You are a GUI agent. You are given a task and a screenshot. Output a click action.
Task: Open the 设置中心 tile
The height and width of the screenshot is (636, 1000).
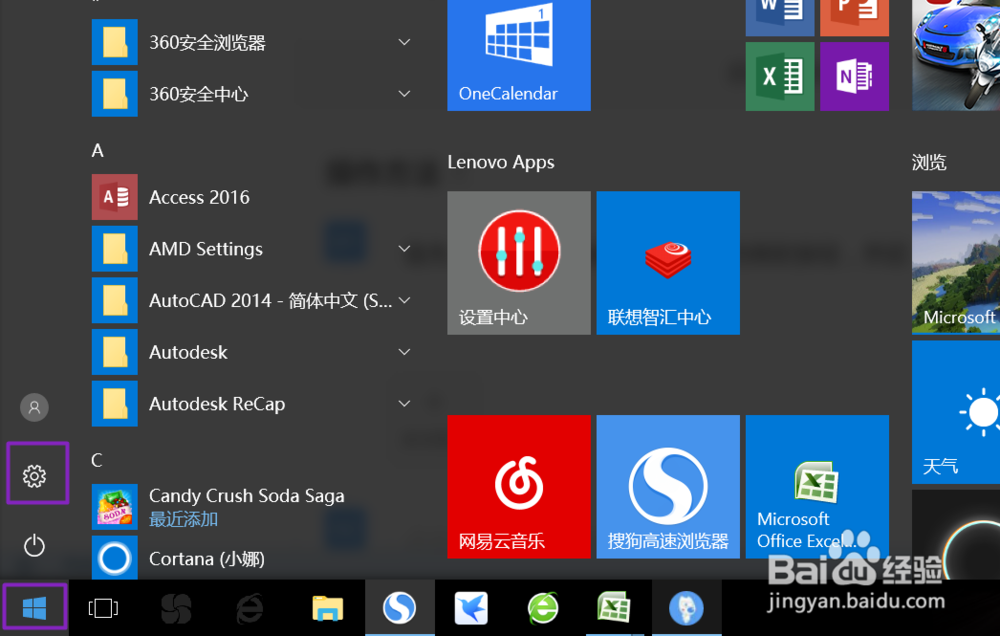tap(518, 263)
